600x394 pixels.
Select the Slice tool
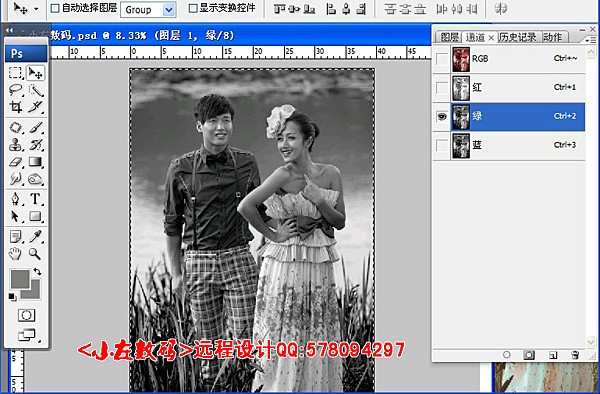pos(35,107)
